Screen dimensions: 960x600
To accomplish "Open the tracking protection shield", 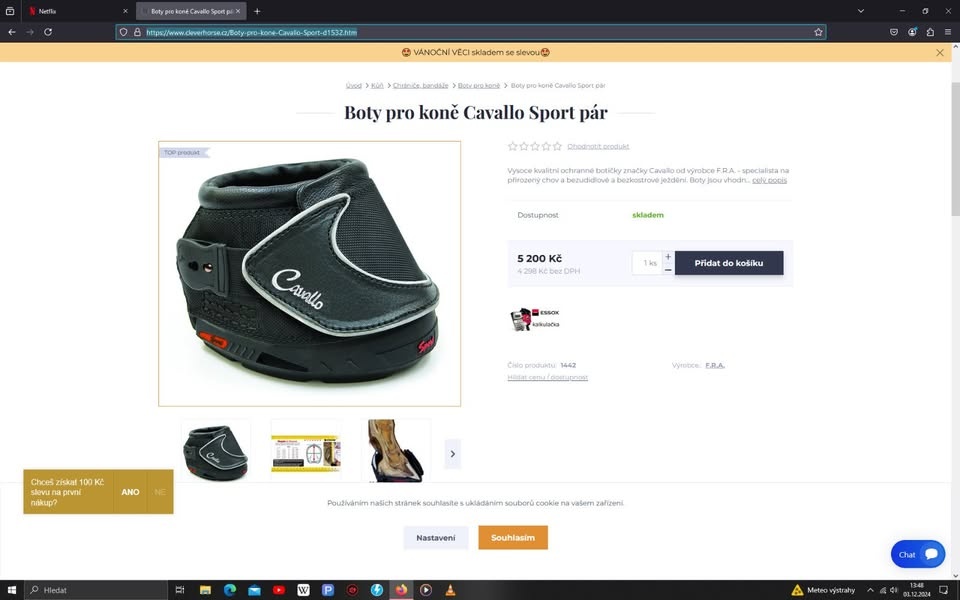I will coord(123,32).
